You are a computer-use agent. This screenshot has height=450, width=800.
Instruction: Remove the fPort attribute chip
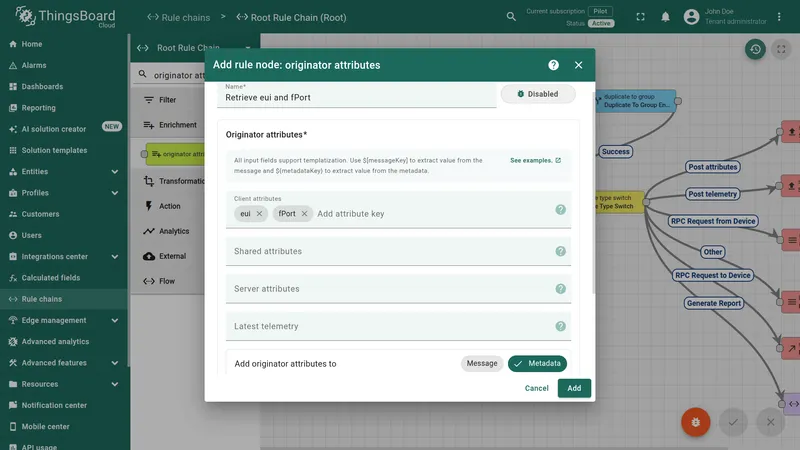point(304,213)
